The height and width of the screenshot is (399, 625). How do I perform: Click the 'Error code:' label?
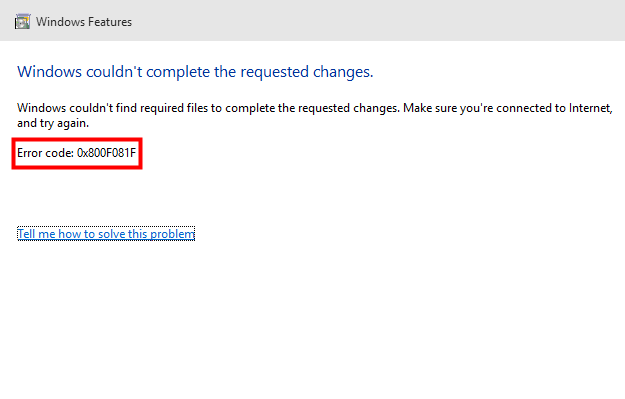(x=45, y=153)
